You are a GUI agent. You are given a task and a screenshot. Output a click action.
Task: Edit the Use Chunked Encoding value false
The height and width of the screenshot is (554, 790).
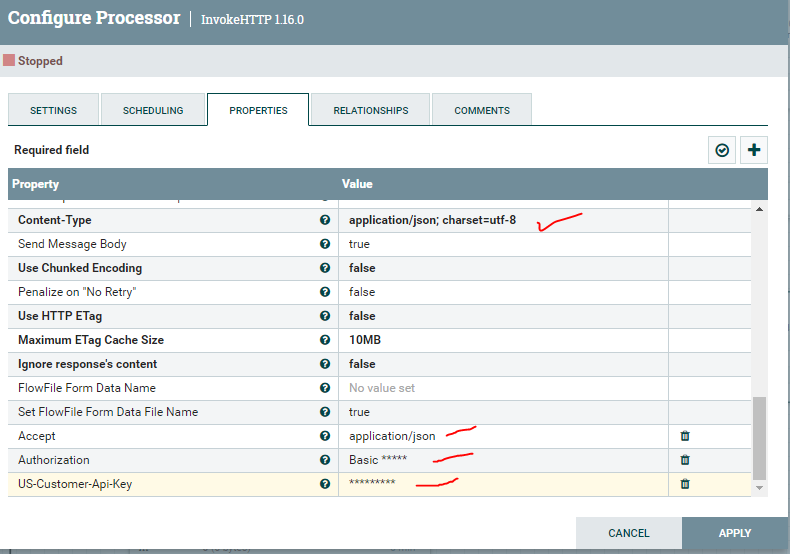[x=362, y=268]
